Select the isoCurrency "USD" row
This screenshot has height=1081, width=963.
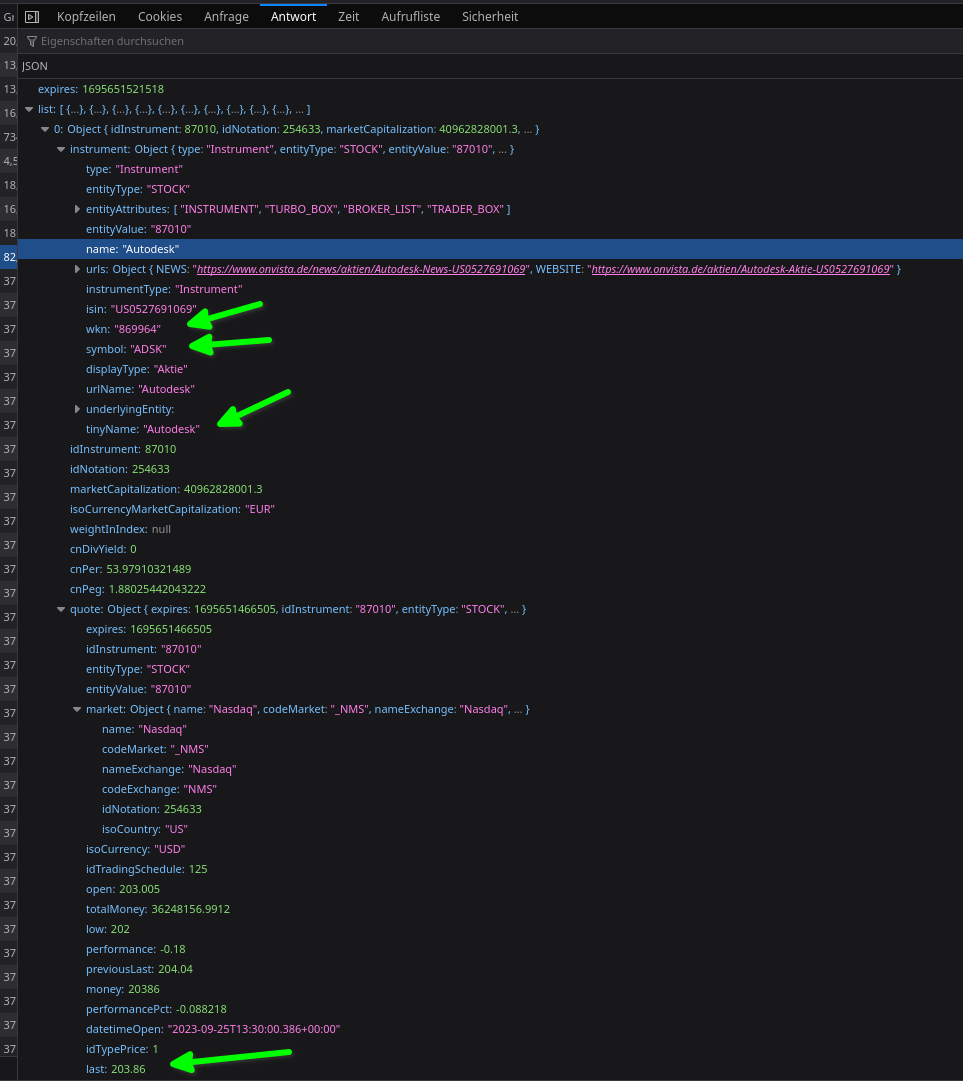(x=490, y=849)
